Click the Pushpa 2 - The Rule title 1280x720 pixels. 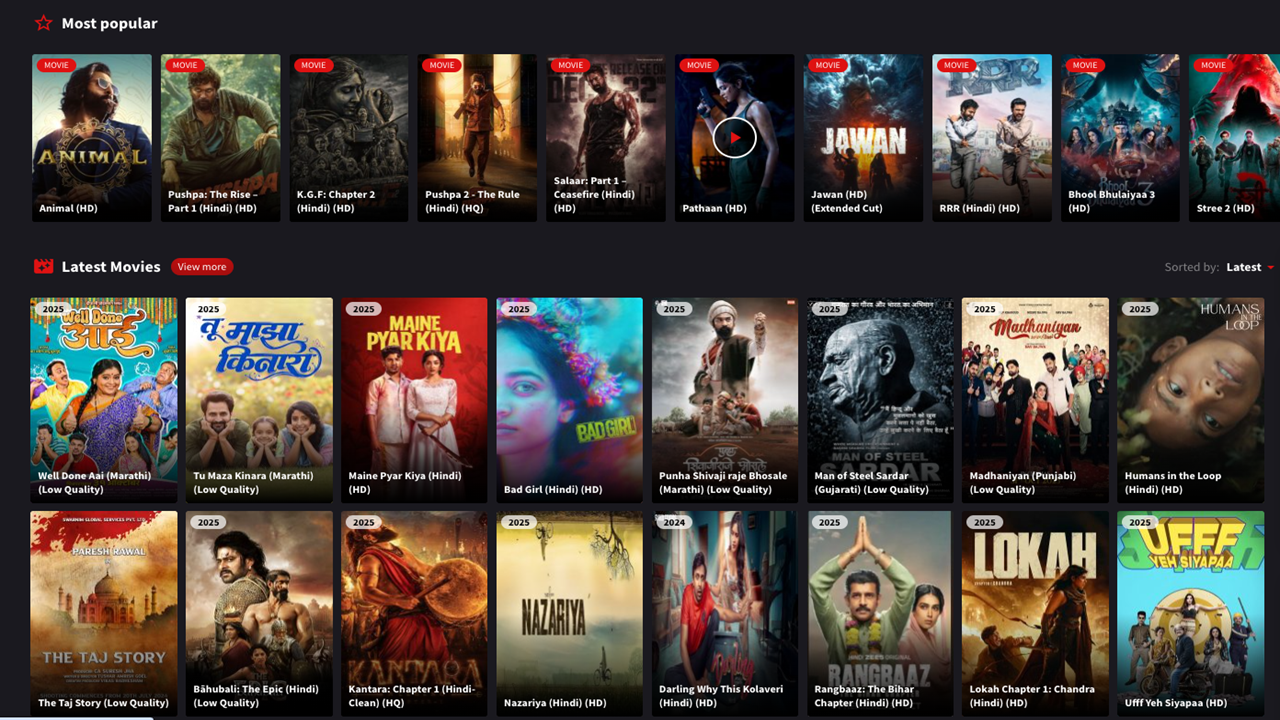[472, 201]
